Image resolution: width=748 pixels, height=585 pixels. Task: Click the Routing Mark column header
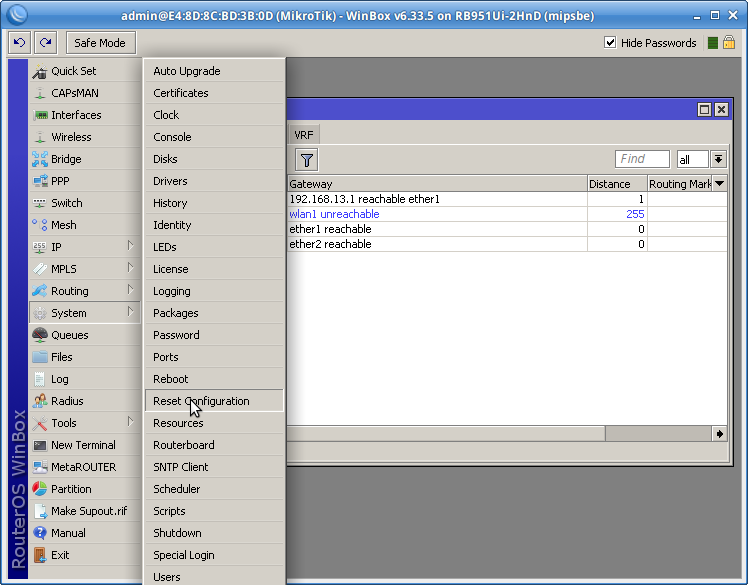pos(680,184)
